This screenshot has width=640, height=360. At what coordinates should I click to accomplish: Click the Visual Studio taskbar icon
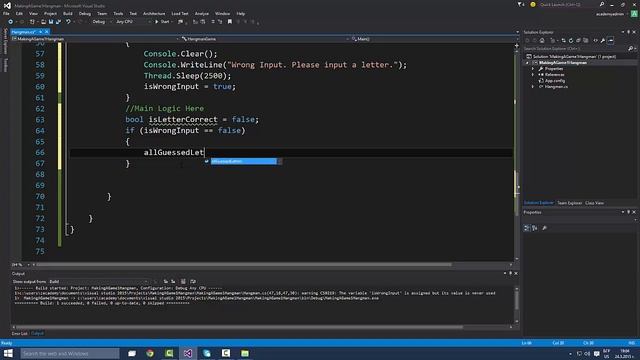188,353
